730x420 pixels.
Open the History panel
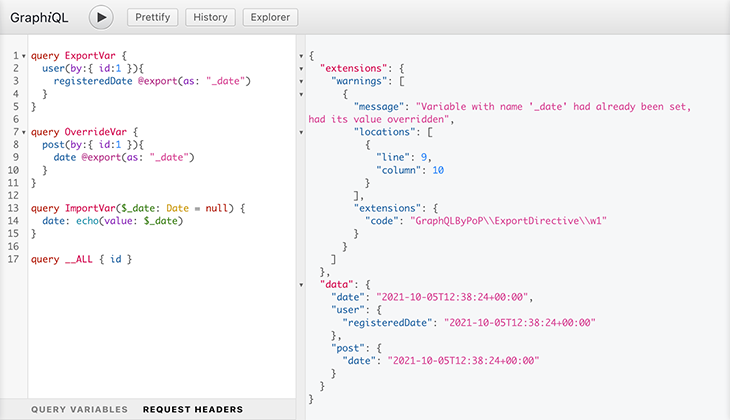click(x=210, y=17)
